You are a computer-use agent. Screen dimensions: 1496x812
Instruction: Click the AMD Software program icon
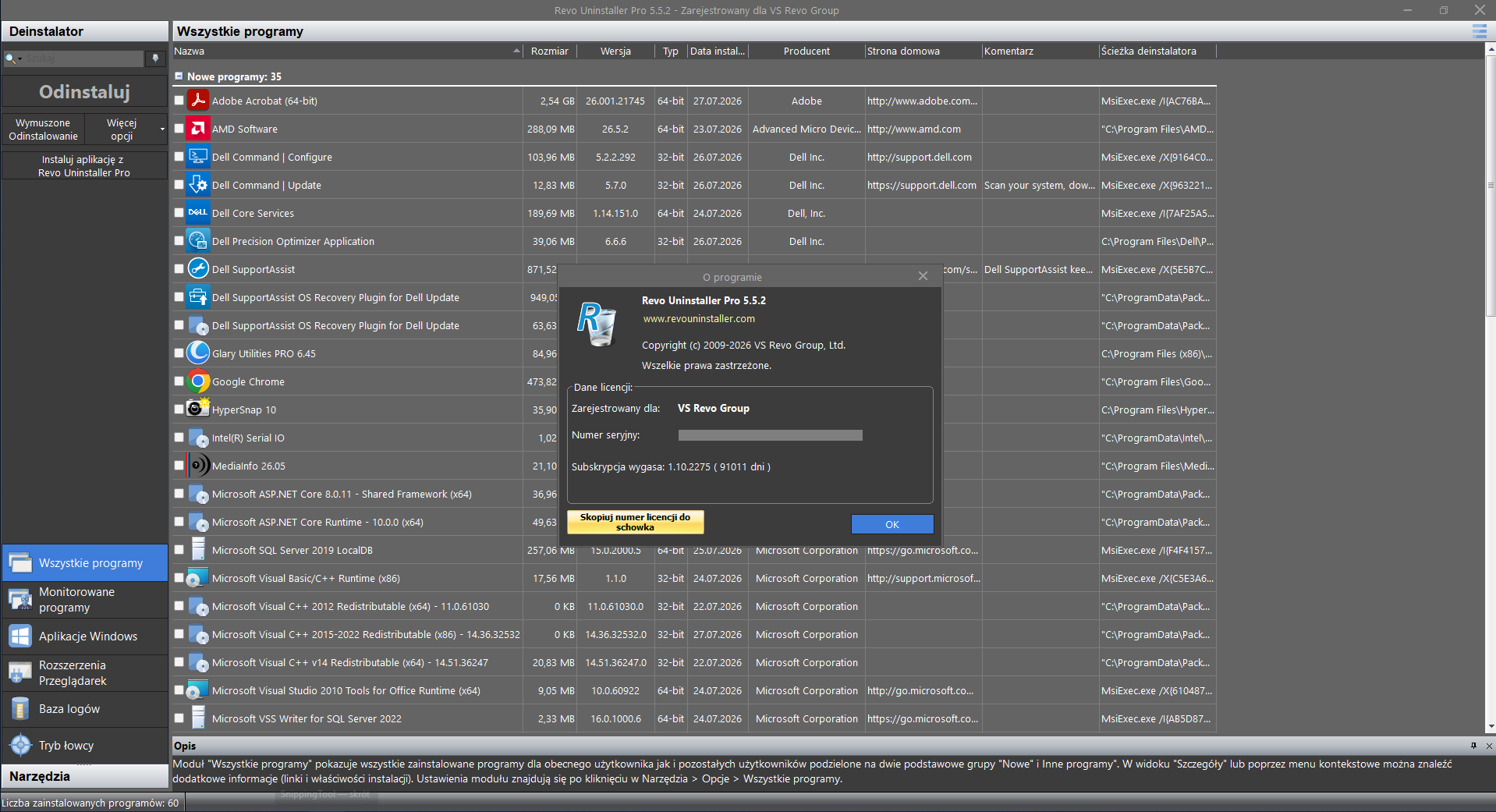[x=198, y=129]
